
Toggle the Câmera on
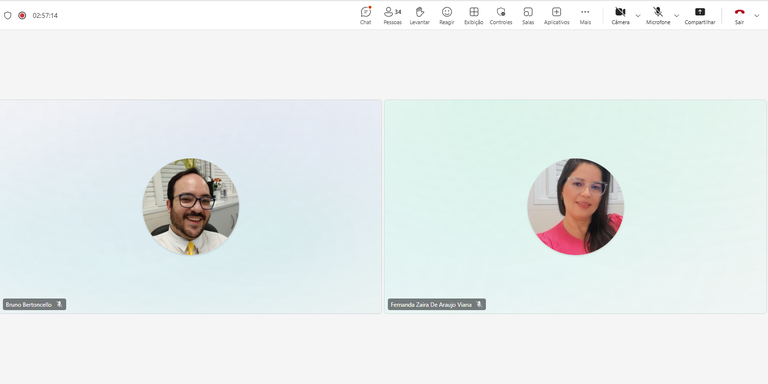click(620, 15)
